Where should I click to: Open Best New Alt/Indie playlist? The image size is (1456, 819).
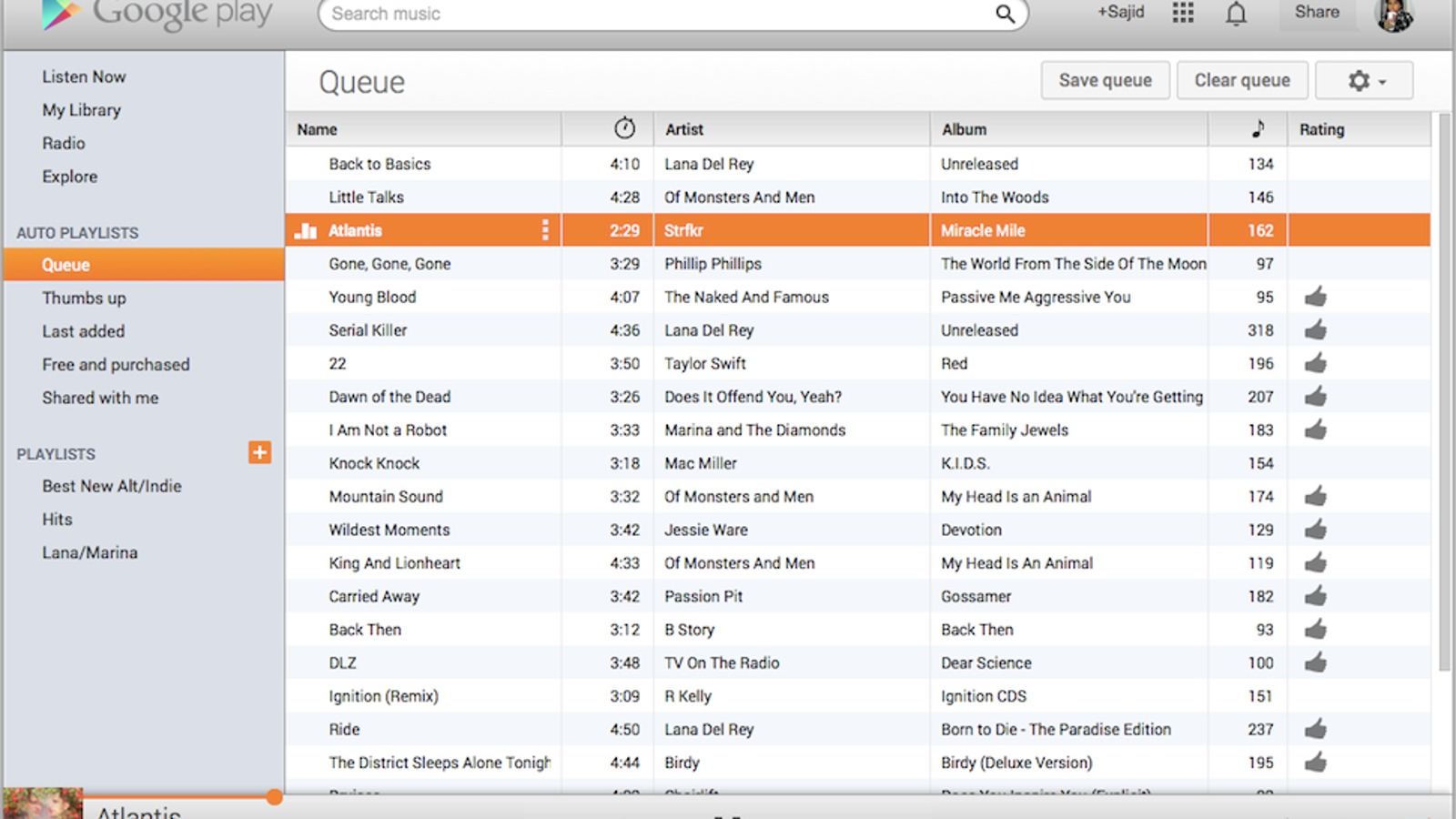coord(112,486)
